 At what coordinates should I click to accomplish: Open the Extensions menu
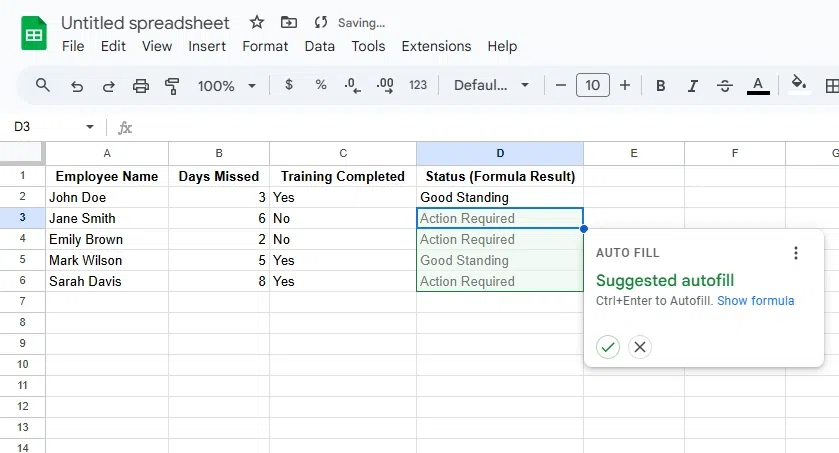click(436, 46)
